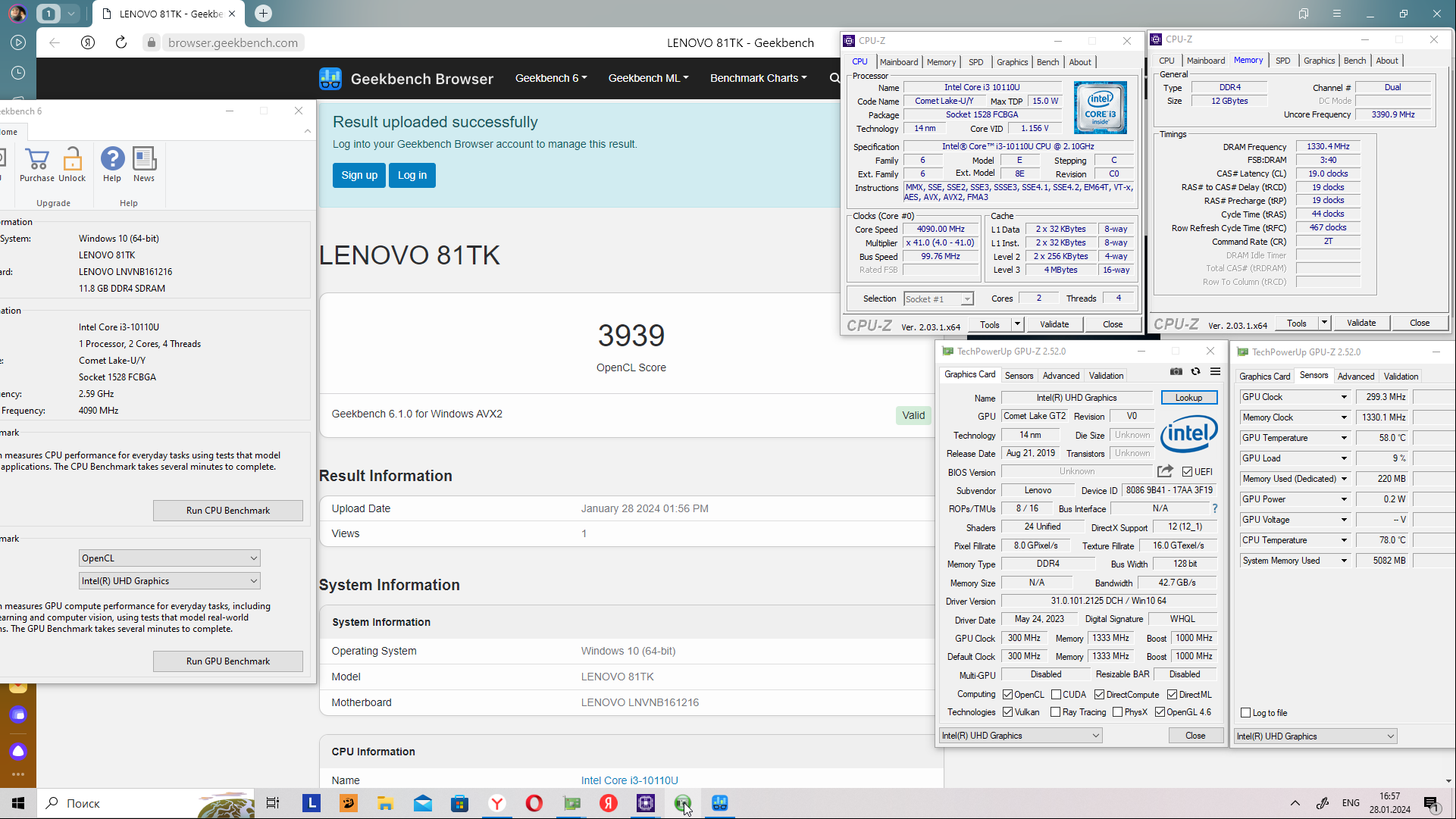Switch to SPD tab in left CPU-Z window
The height and width of the screenshot is (819, 1456).
click(x=975, y=62)
